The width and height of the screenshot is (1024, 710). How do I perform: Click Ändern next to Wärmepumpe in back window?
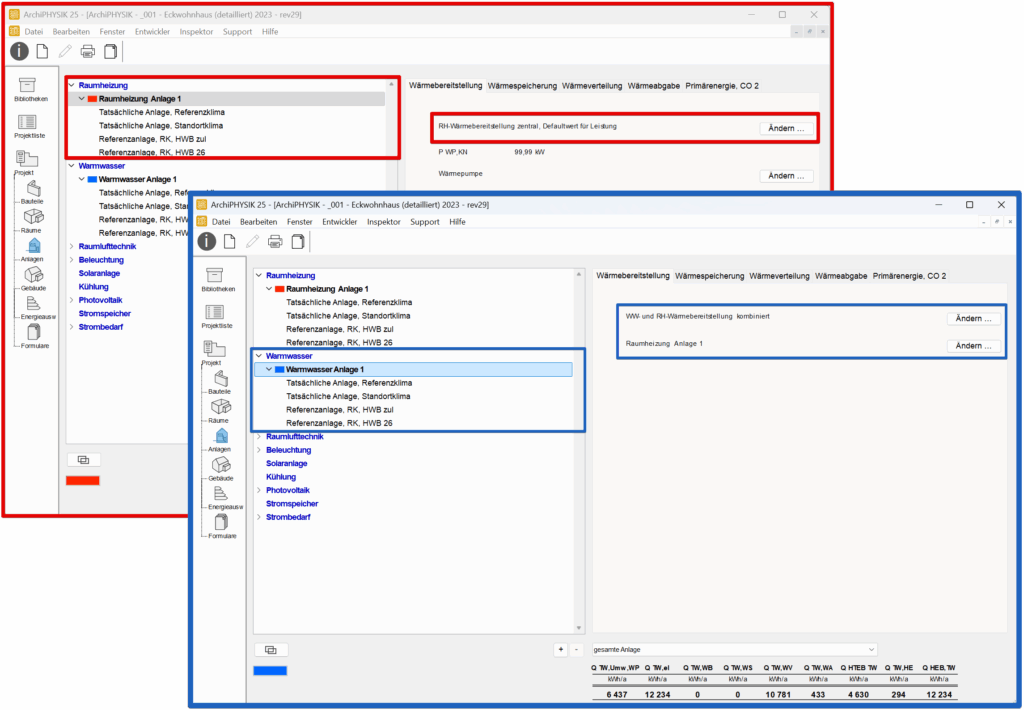786,176
